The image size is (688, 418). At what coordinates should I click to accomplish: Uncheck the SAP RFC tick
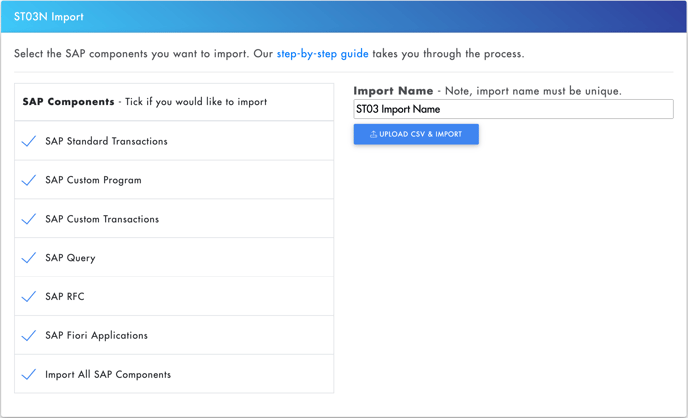coord(29,297)
